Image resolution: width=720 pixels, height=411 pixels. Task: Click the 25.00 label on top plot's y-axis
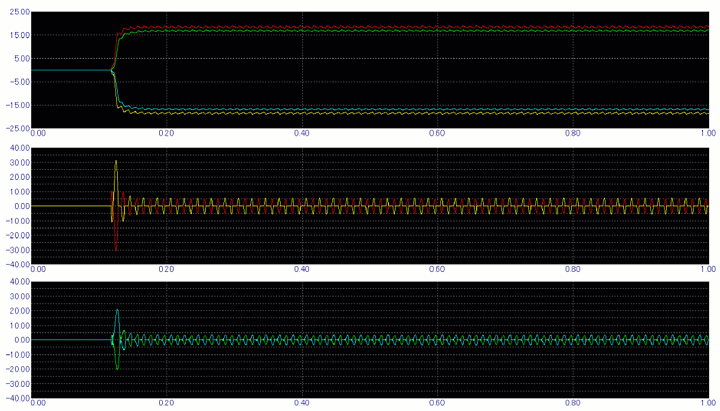coord(19,12)
